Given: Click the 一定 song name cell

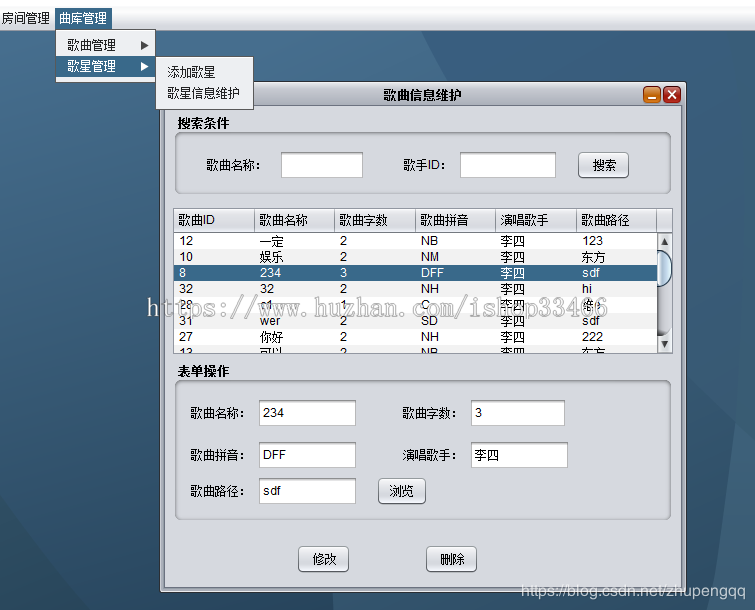Looking at the screenshot, I should click(294, 241).
